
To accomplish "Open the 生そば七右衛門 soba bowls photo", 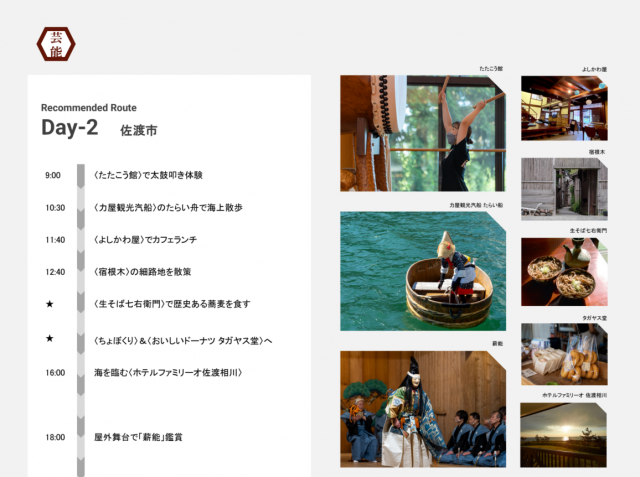I will (564, 272).
